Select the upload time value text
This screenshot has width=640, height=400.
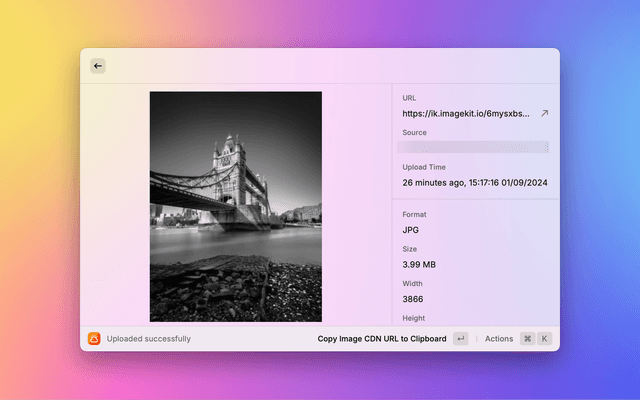[474, 183]
